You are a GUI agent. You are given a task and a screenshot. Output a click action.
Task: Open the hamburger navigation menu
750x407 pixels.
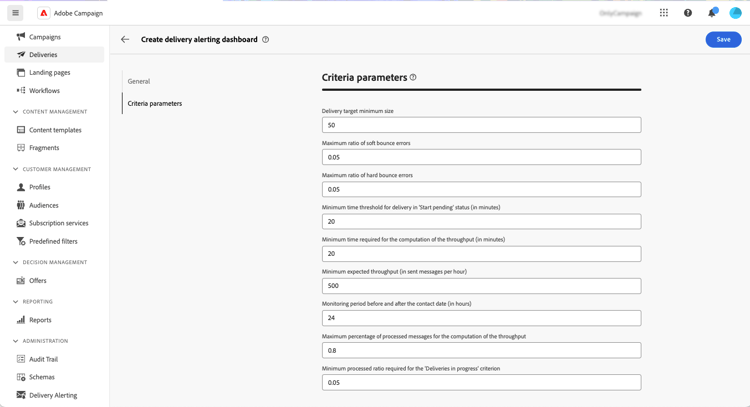click(x=15, y=13)
